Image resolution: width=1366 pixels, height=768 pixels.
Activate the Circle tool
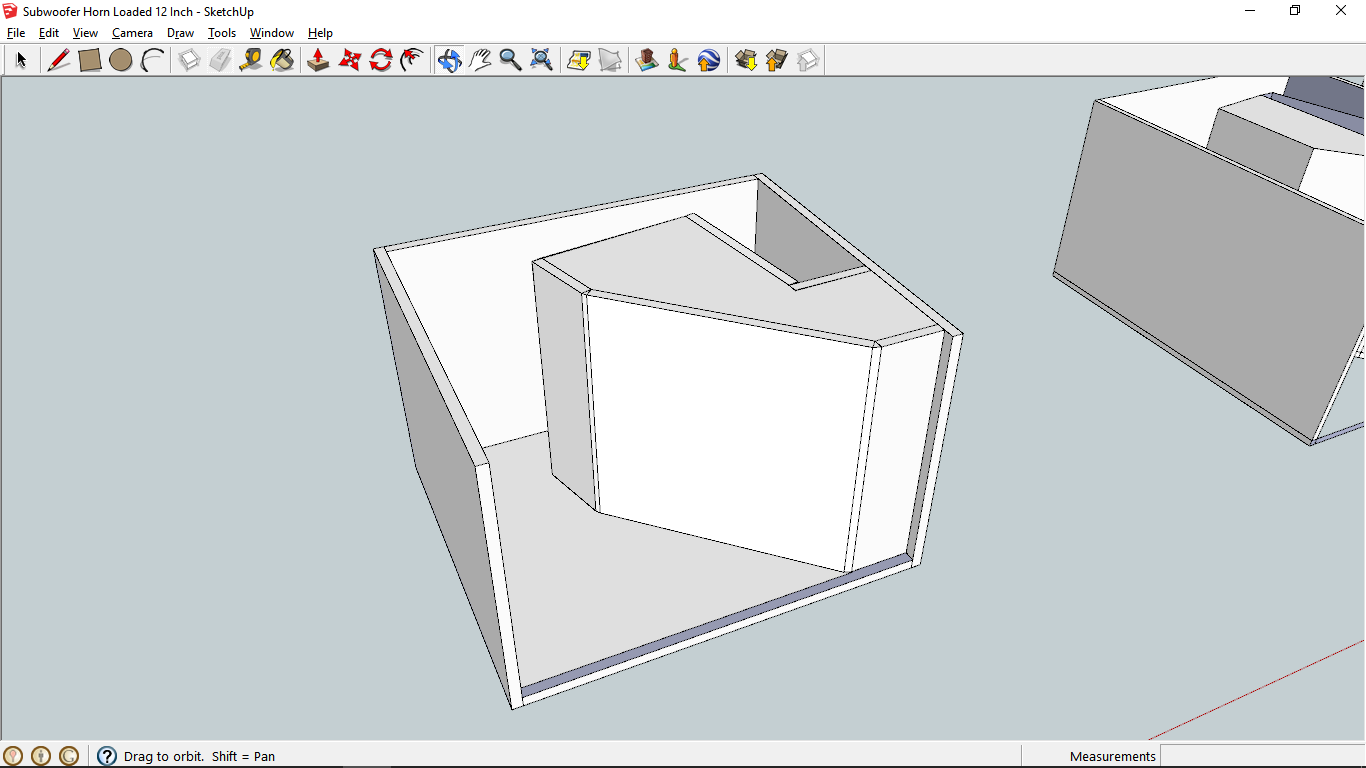point(121,60)
